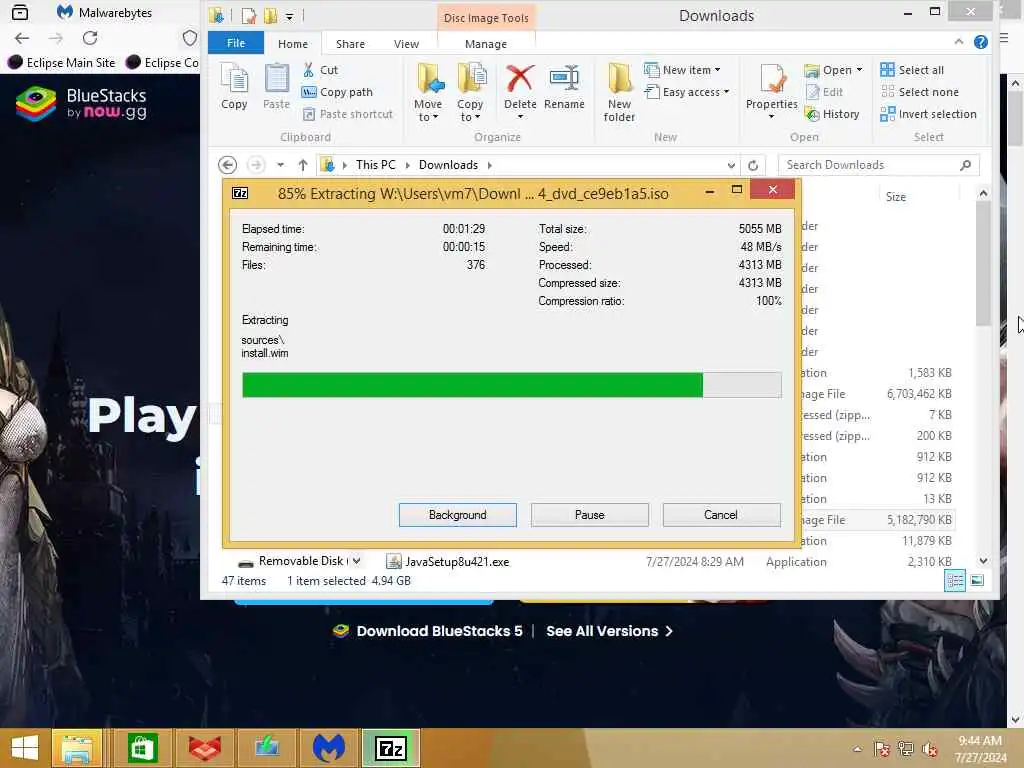Expand the Removable Disk tree chevron
Image resolution: width=1024 pixels, height=768 pixels.
(x=357, y=561)
